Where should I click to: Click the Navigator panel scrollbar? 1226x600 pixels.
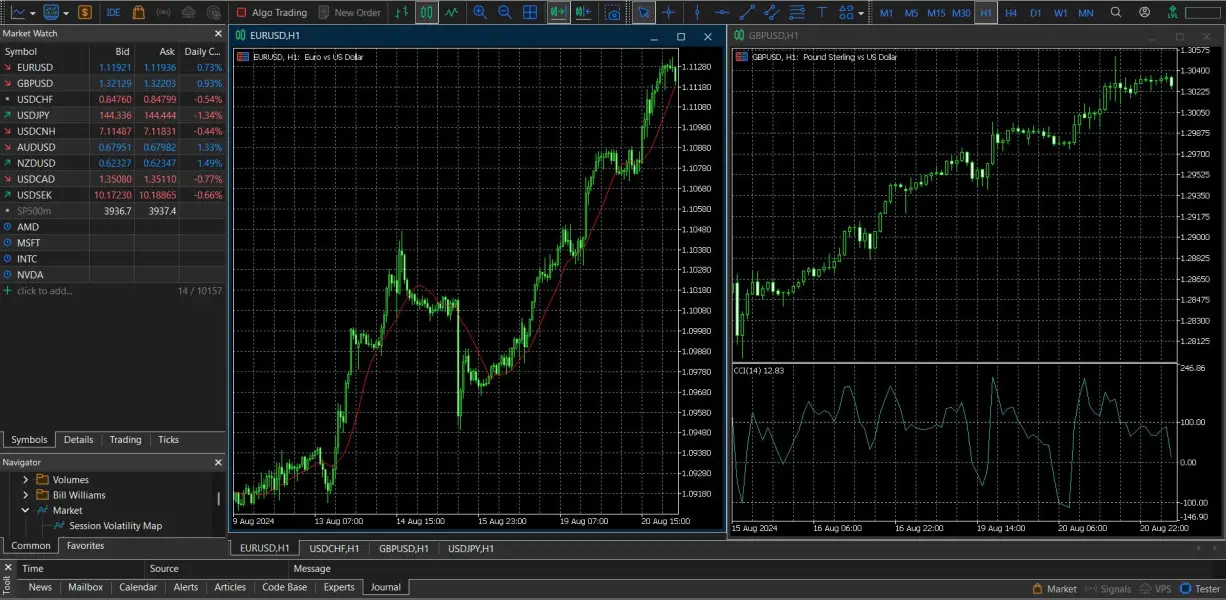coord(219,498)
